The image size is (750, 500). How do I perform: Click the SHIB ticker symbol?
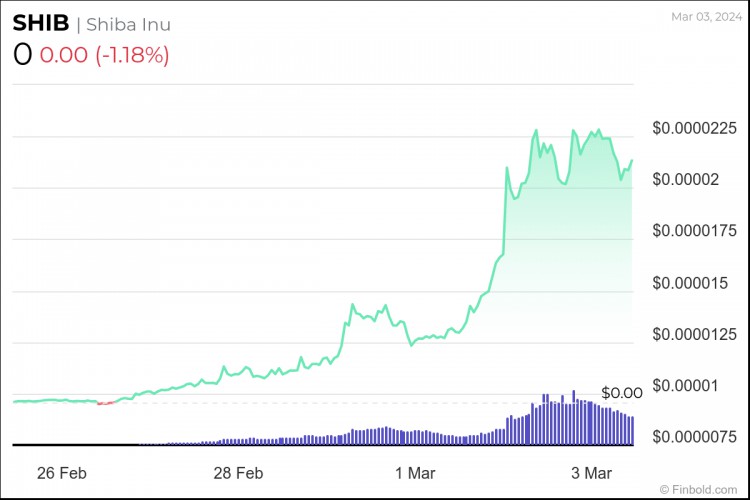(41, 23)
